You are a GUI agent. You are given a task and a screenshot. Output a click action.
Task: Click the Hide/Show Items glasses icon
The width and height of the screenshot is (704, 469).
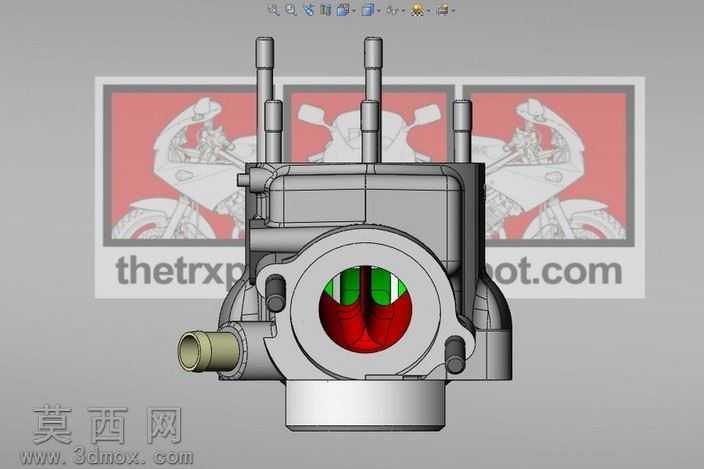point(392,10)
